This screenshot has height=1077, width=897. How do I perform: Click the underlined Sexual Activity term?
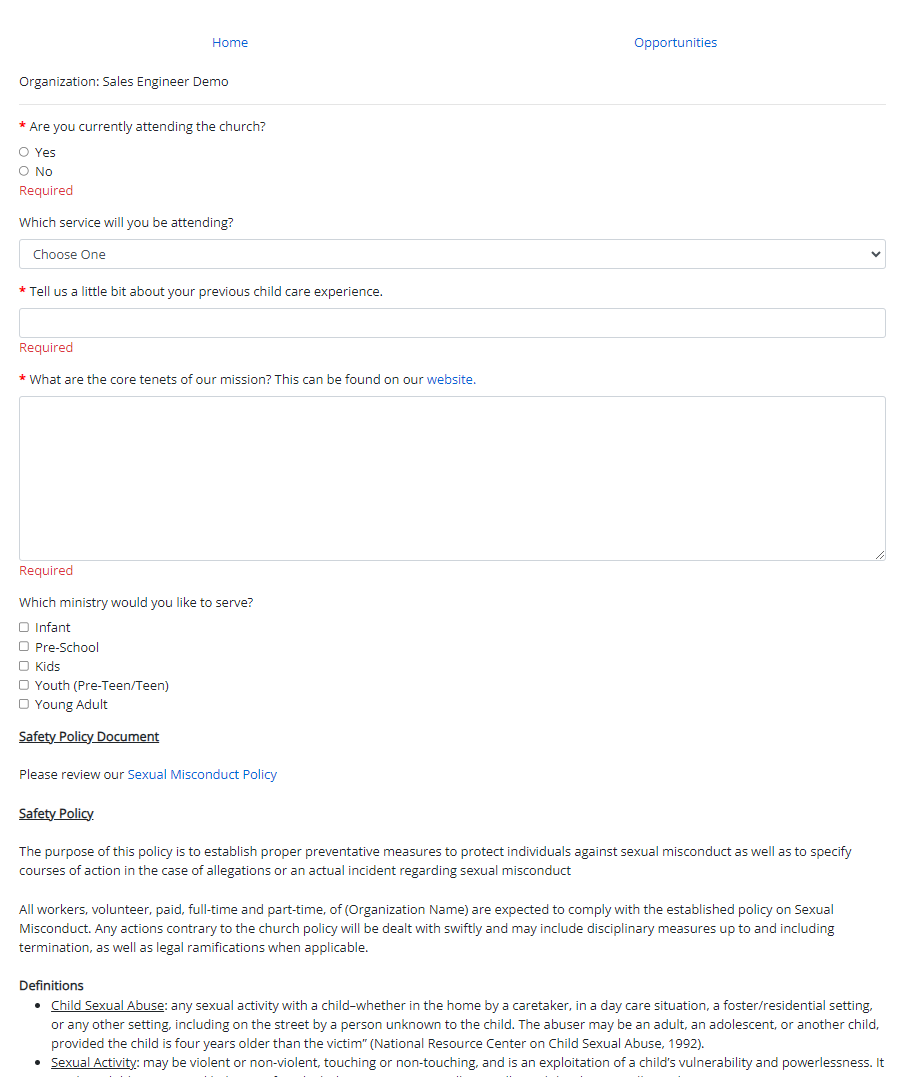(93, 1062)
